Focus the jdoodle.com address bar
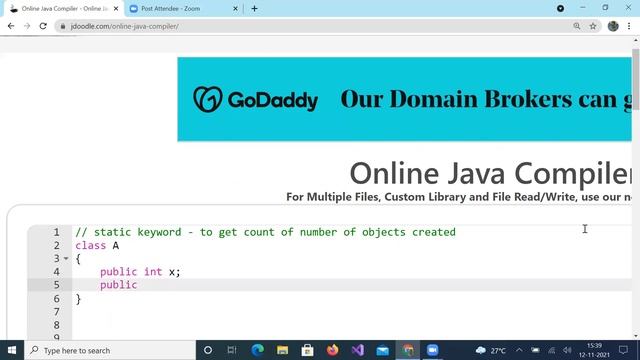Screen dimensions: 640x360 318,26
